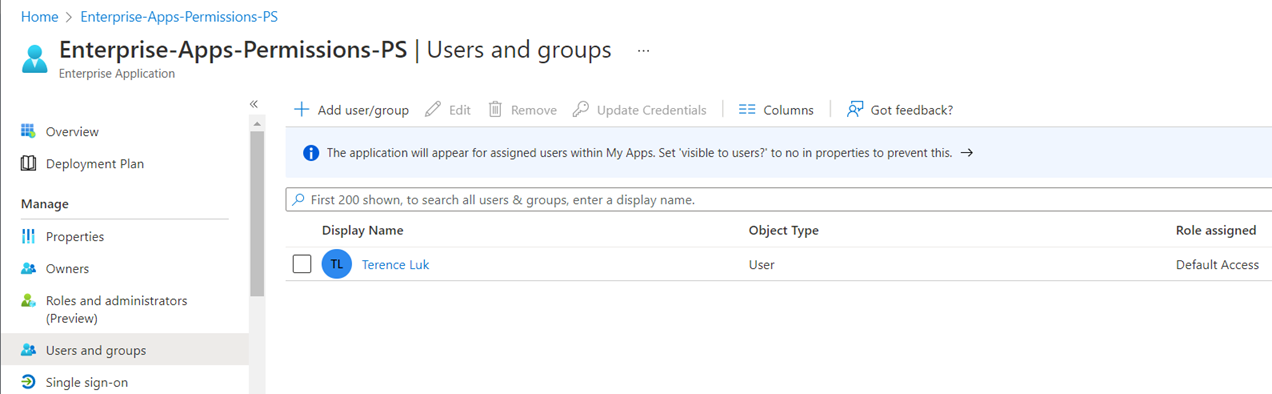
Task: Click the Default Access role cell
Action: (1217, 265)
